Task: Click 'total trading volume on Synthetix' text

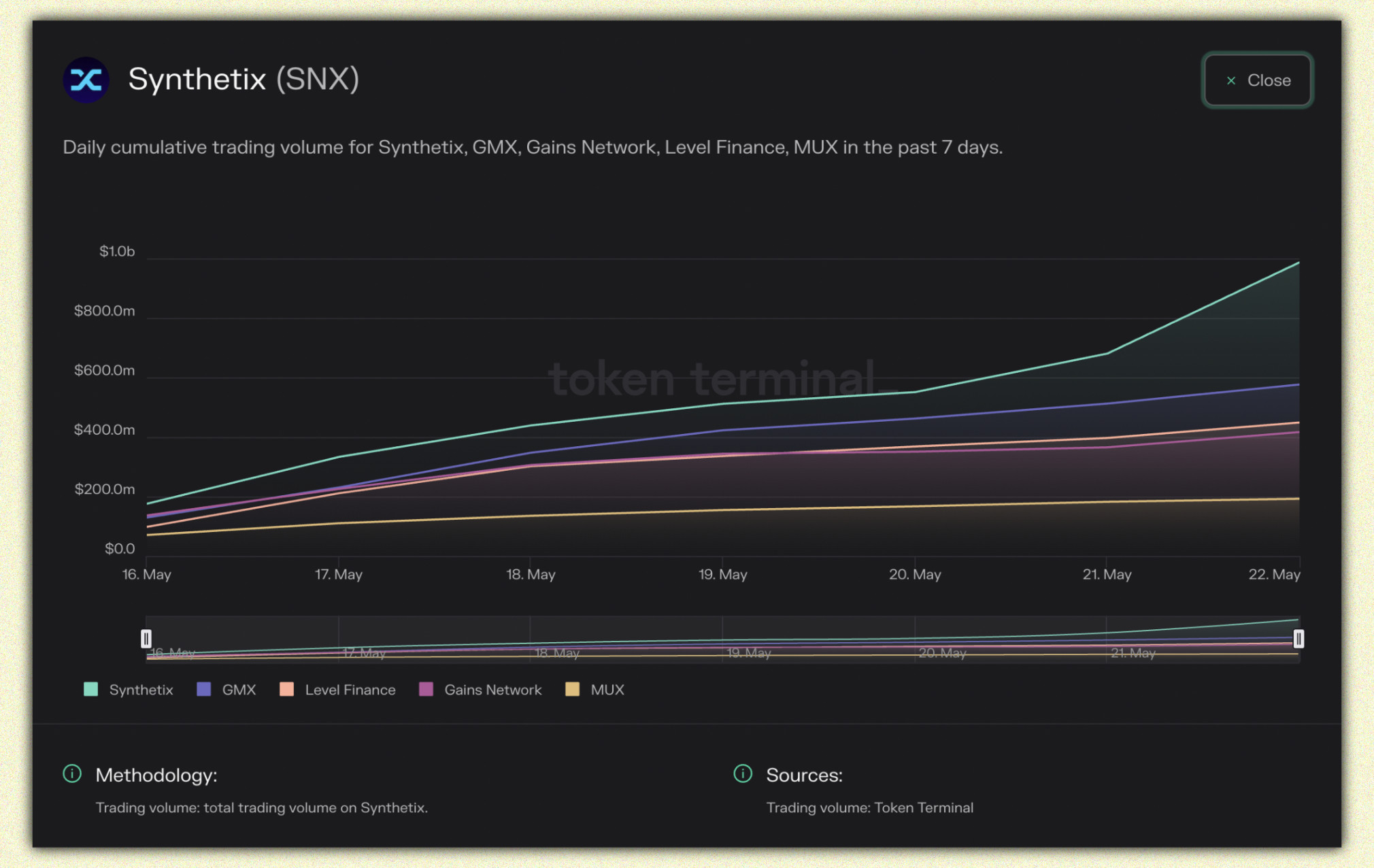Action: point(316,808)
